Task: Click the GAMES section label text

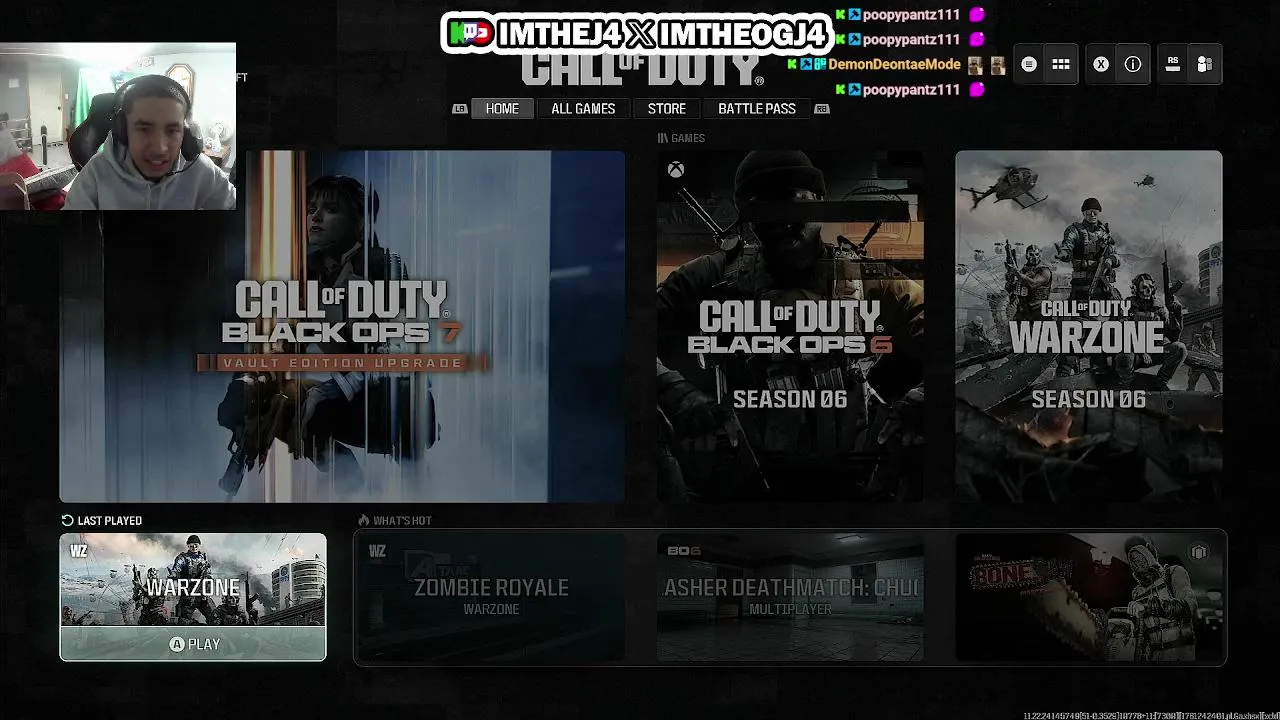Action: coord(688,138)
